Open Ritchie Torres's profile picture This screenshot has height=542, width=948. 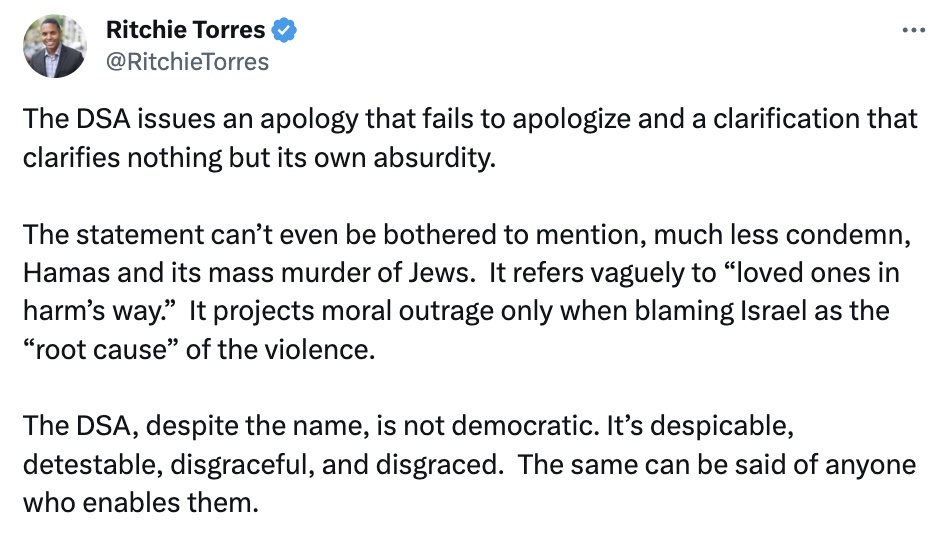tap(54, 46)
